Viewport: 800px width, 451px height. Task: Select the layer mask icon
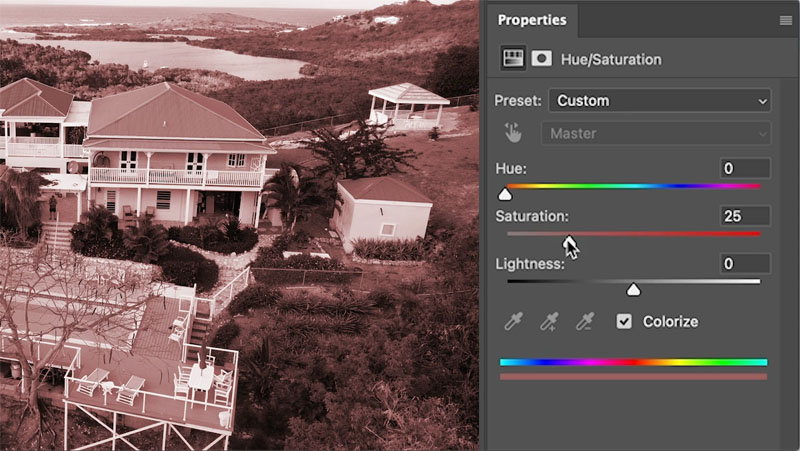click(541, 59)
